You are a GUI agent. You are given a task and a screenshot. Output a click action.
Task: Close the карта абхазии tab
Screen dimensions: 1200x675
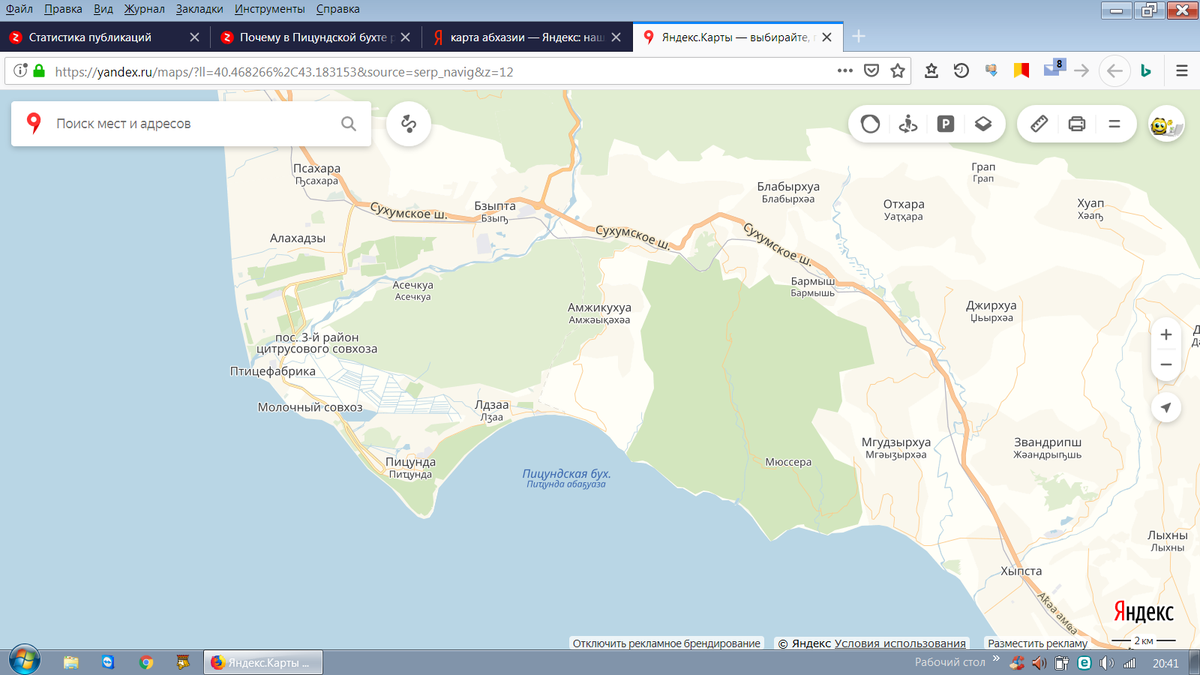pyautogui.click(x=616, y=37)
